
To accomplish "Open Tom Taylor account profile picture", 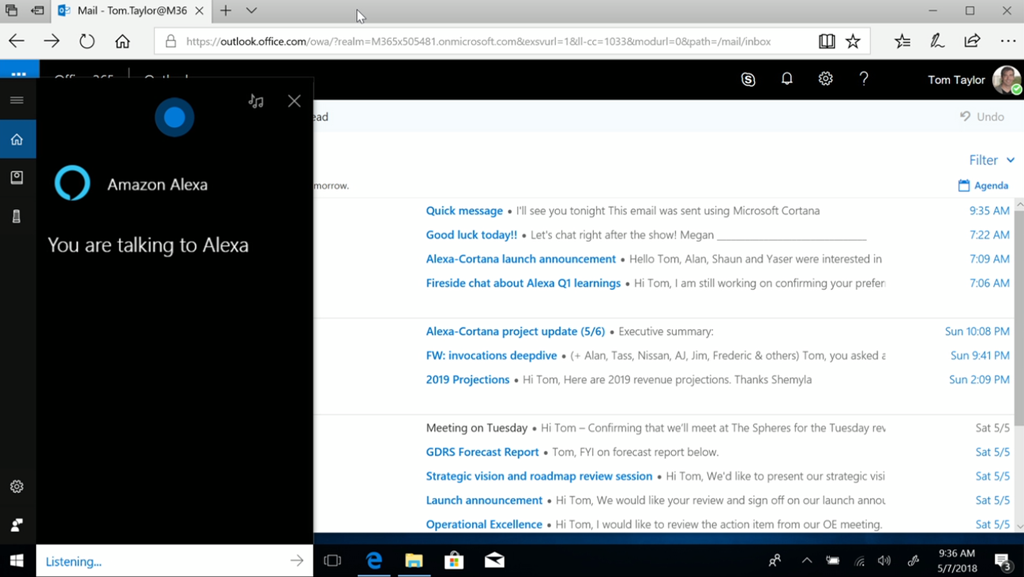I will coord(1006,80).
